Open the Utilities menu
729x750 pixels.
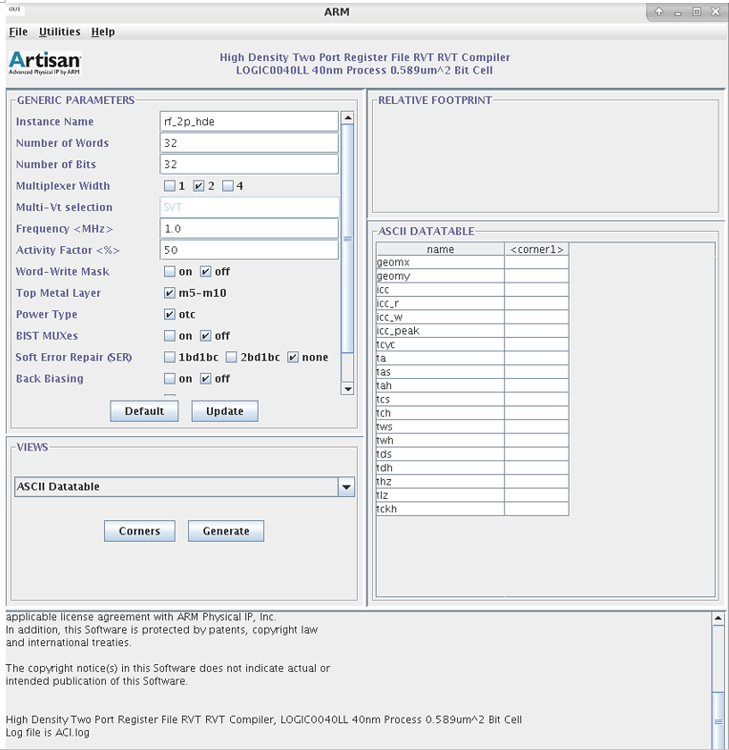59,32
